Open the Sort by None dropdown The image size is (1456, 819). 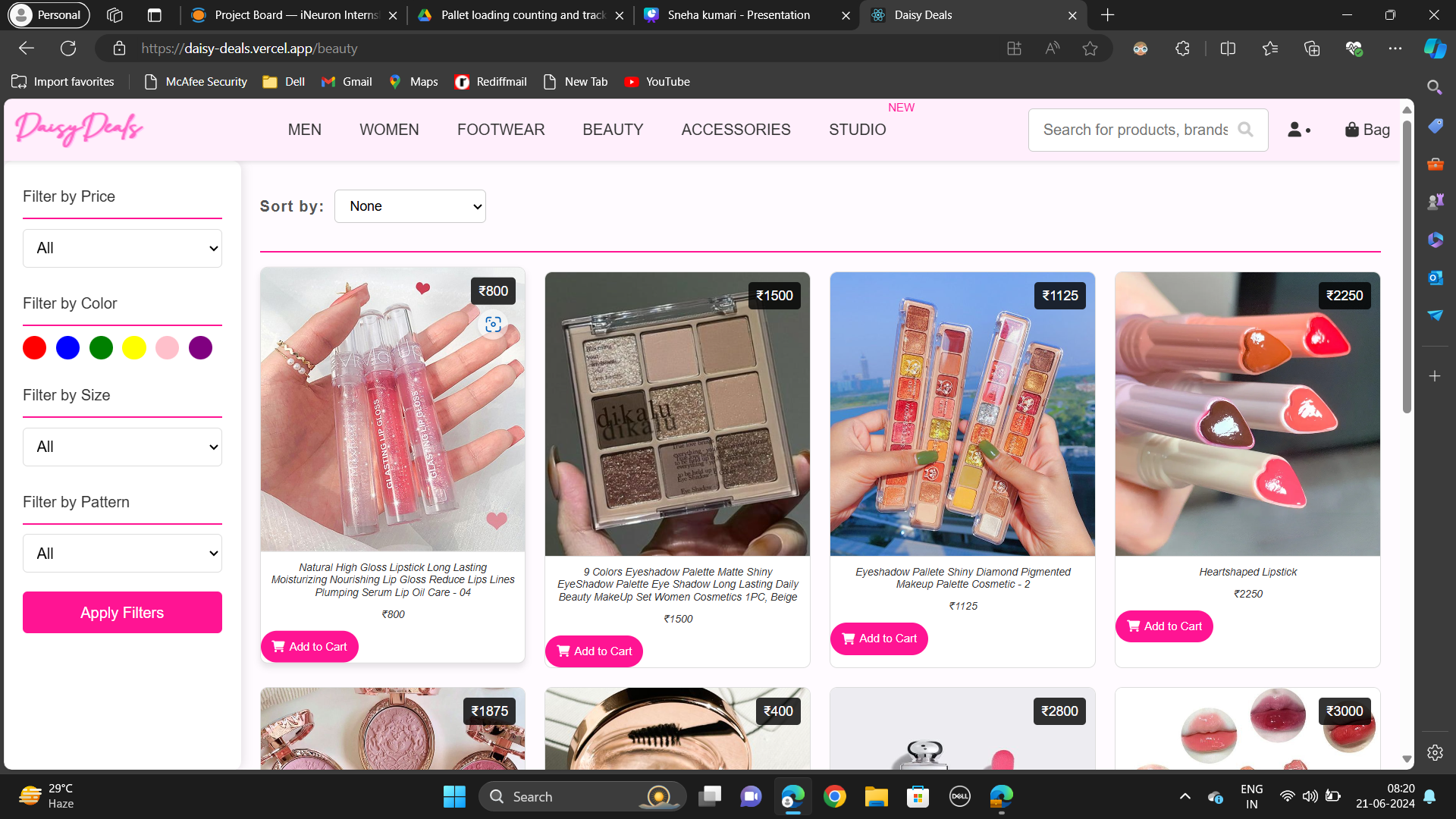(409, 206)
